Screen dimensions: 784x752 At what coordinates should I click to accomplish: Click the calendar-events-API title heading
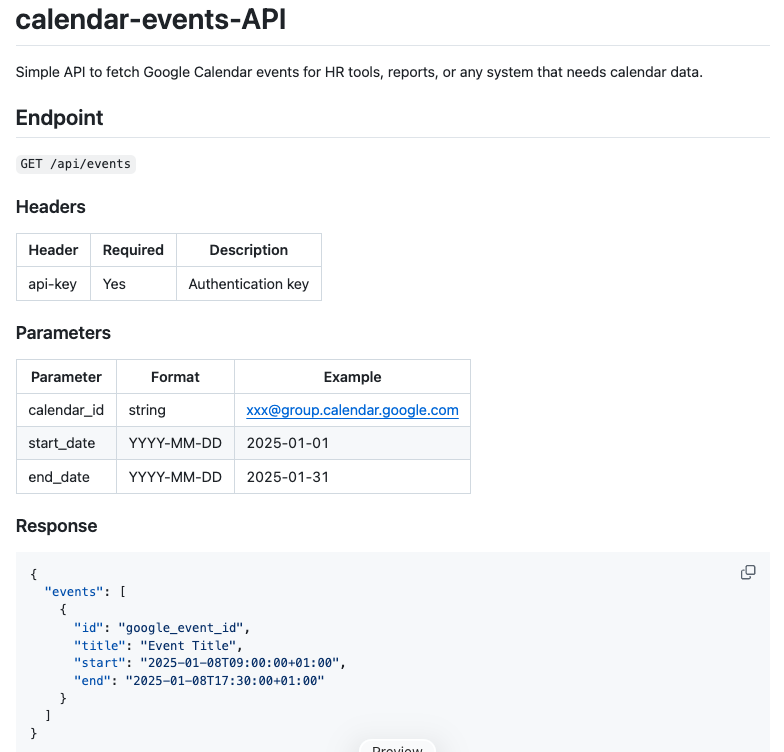tap(151, 20)
